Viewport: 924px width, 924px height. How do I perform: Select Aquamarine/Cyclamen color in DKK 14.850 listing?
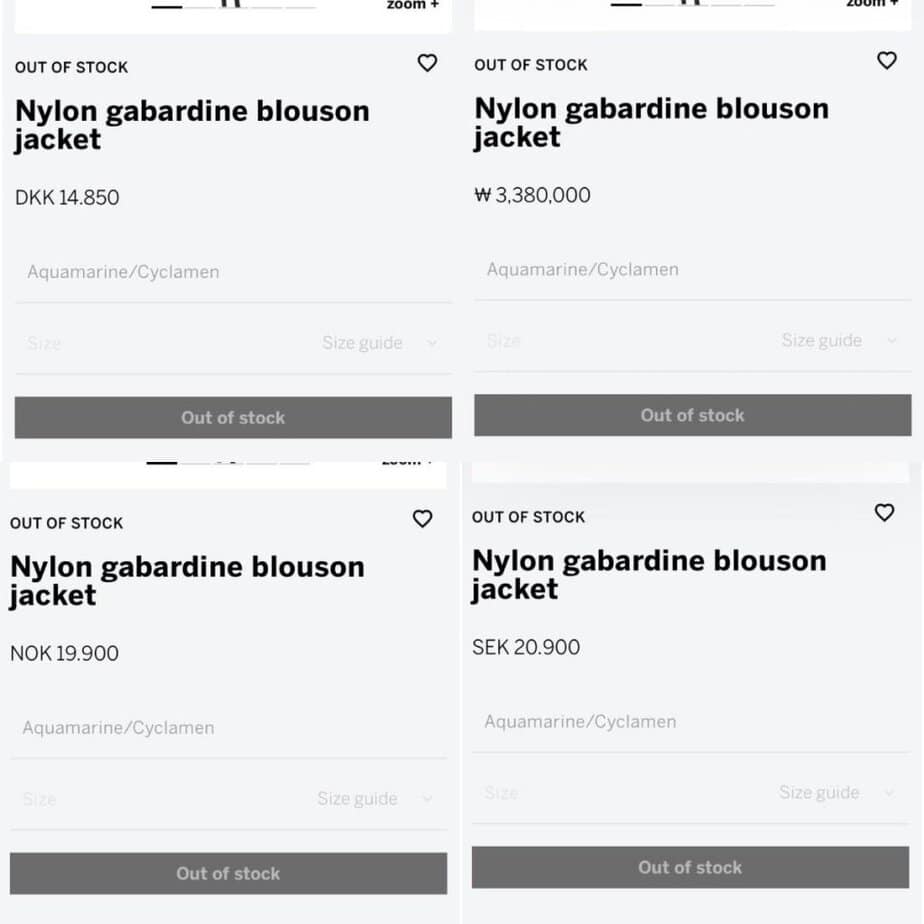click(123, 272)
